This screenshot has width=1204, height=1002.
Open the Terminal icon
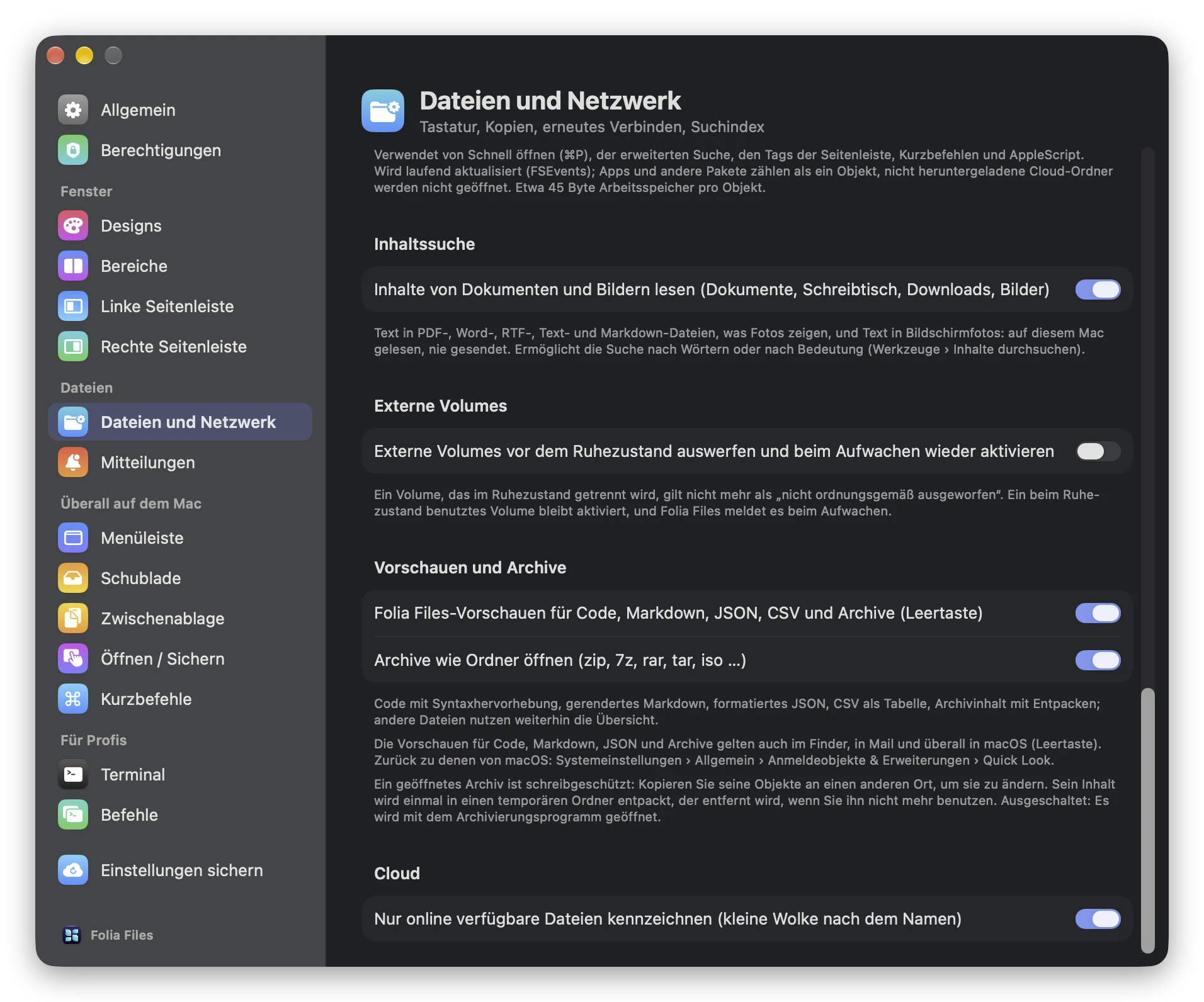[73, 775]
